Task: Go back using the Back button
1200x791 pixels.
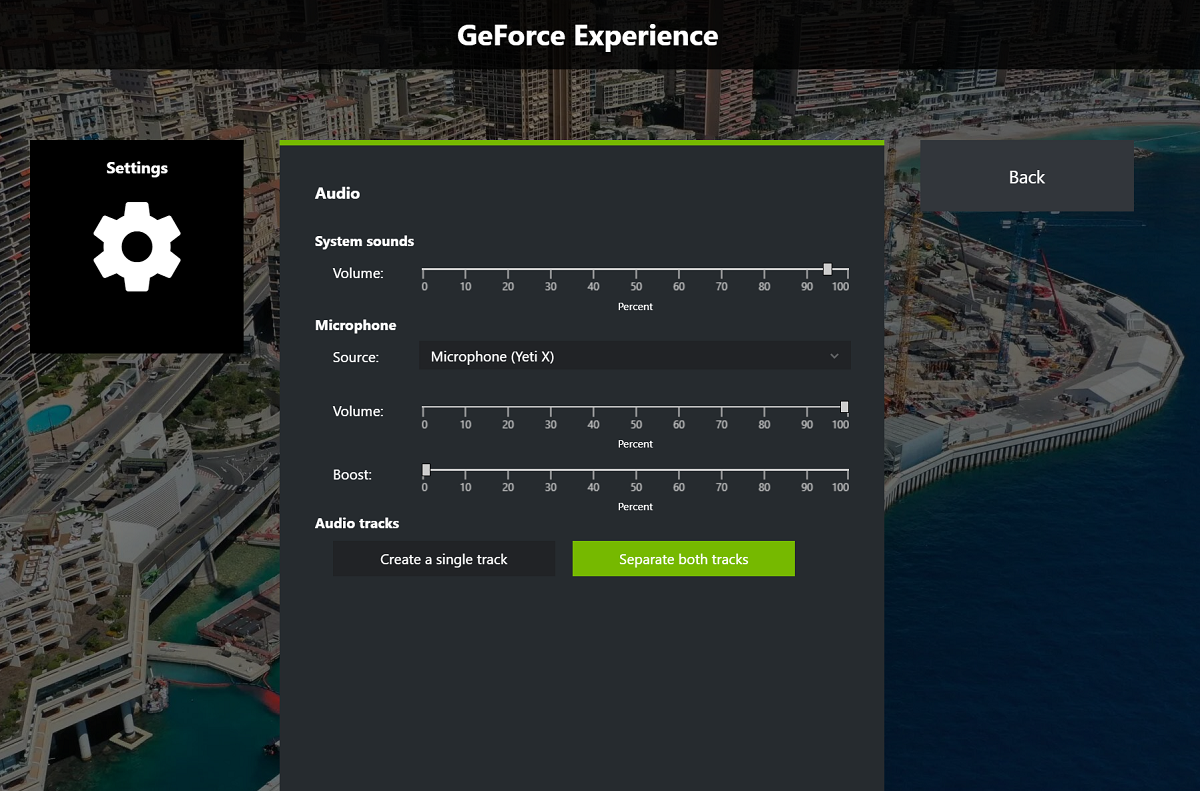Action: point(1027,177)
